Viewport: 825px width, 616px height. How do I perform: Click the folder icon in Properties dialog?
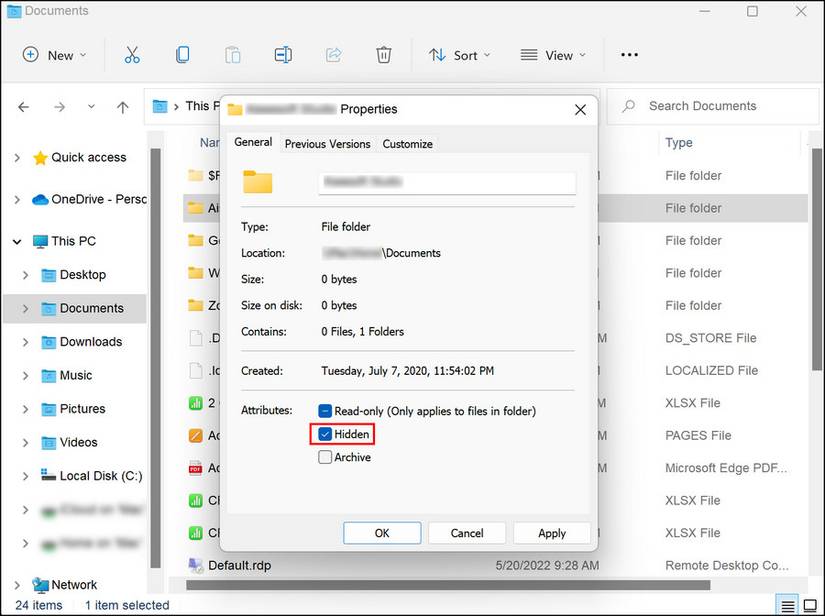[x=257, y=182]
